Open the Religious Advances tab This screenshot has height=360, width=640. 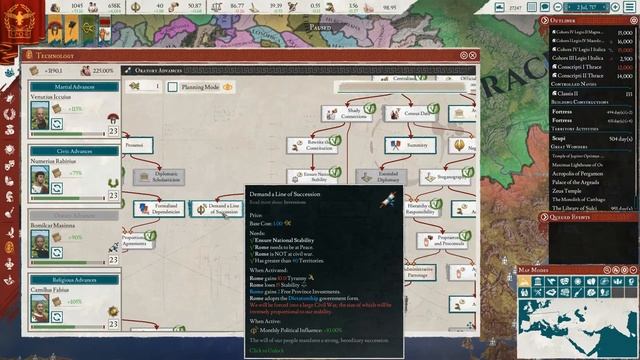[x=74, y=280]
